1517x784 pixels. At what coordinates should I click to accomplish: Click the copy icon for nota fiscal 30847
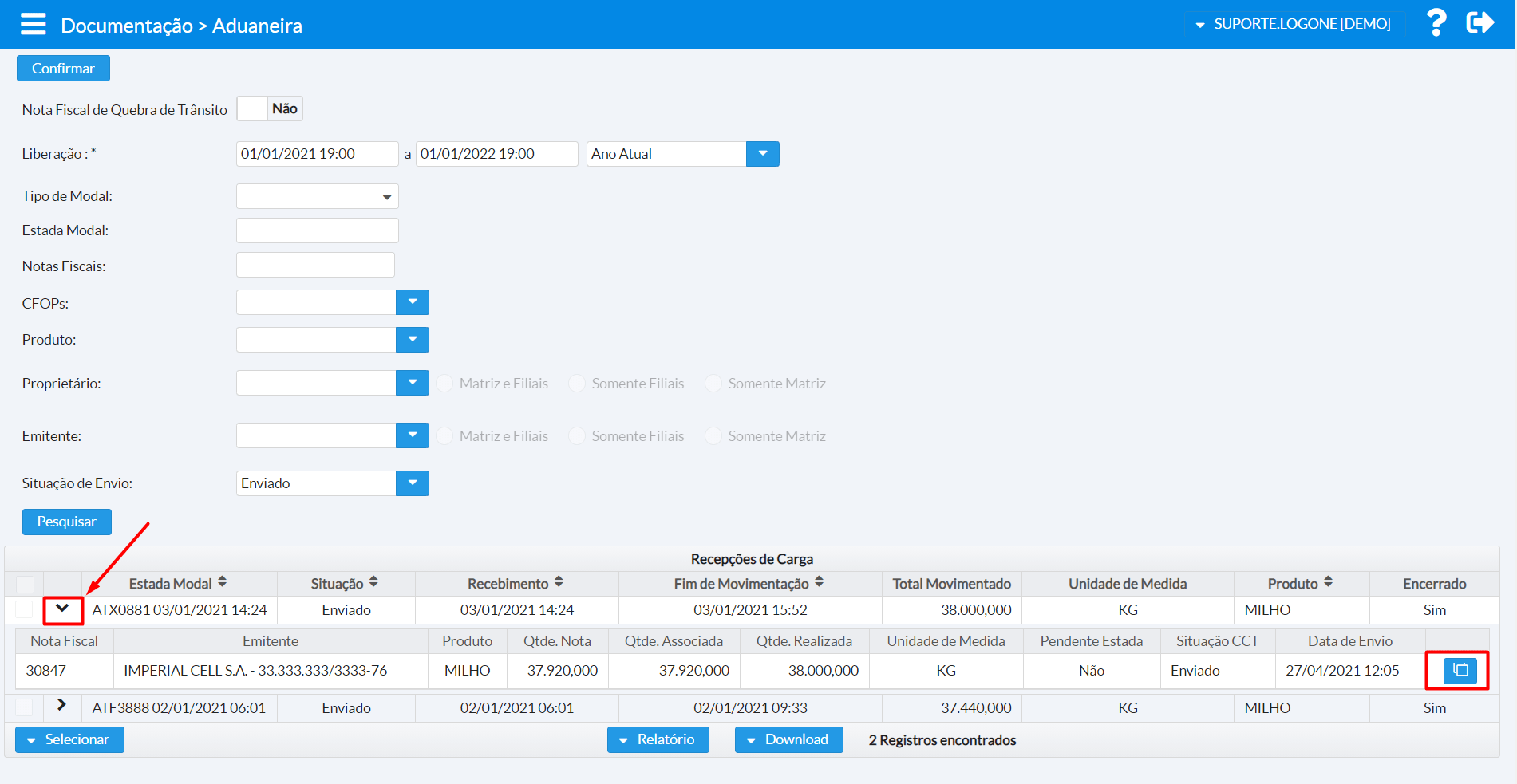[1460, 671]
